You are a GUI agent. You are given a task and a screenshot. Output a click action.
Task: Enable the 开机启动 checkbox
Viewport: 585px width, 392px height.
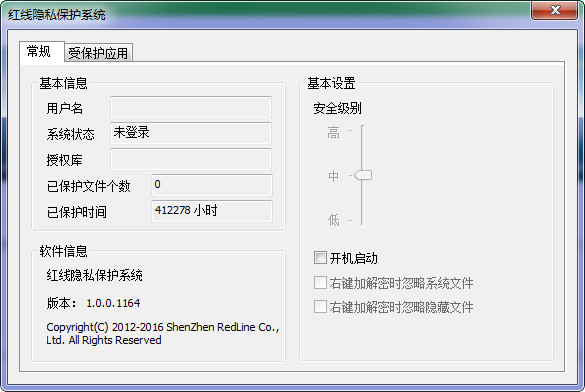(x=320, y=258)
